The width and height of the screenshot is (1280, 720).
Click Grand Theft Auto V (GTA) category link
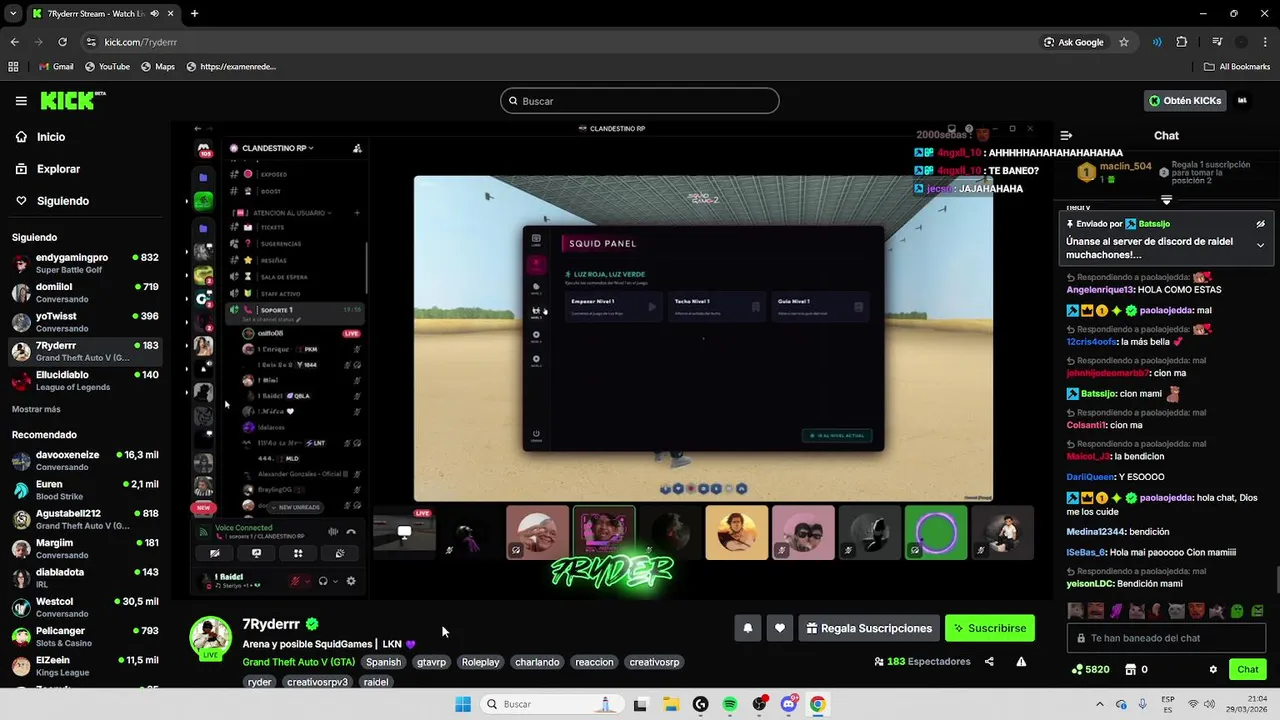[299, 662]
